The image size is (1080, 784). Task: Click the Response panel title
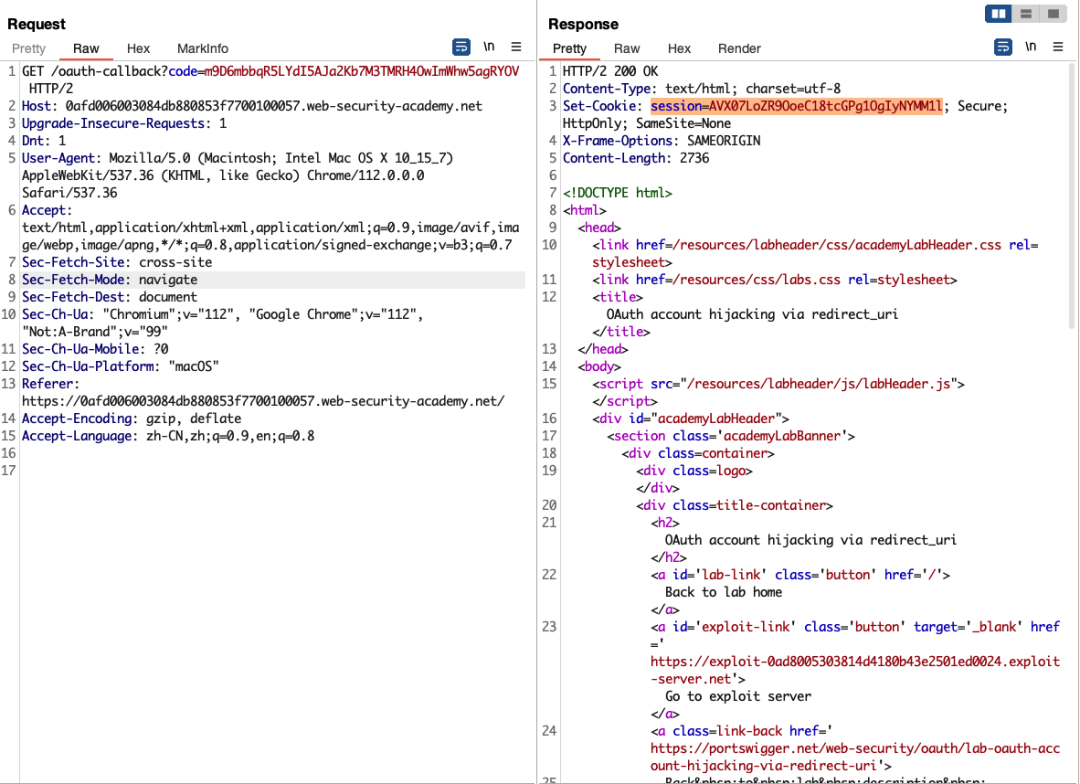(583, 24)
